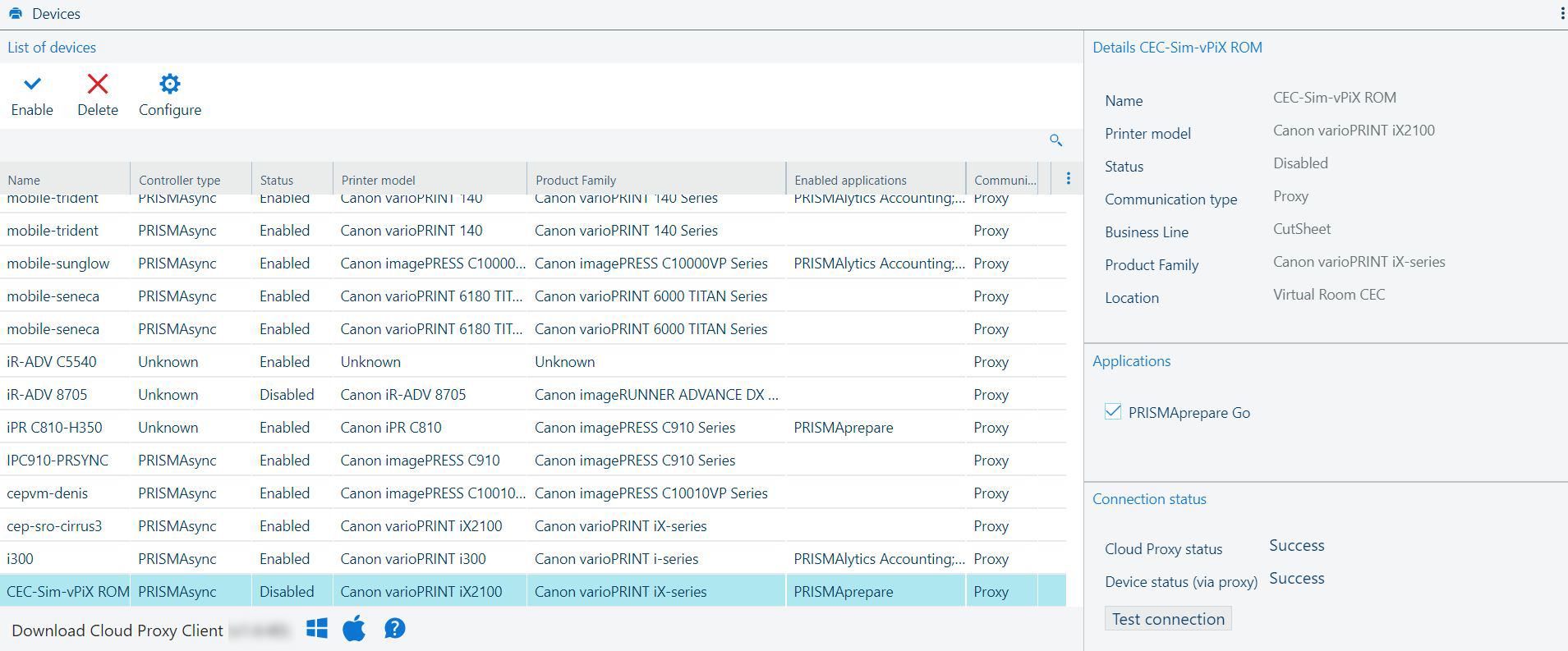1568x651 pixels.
Task: Click the Device status (via proxy) Success value
Action: (x=1297, y=579)
